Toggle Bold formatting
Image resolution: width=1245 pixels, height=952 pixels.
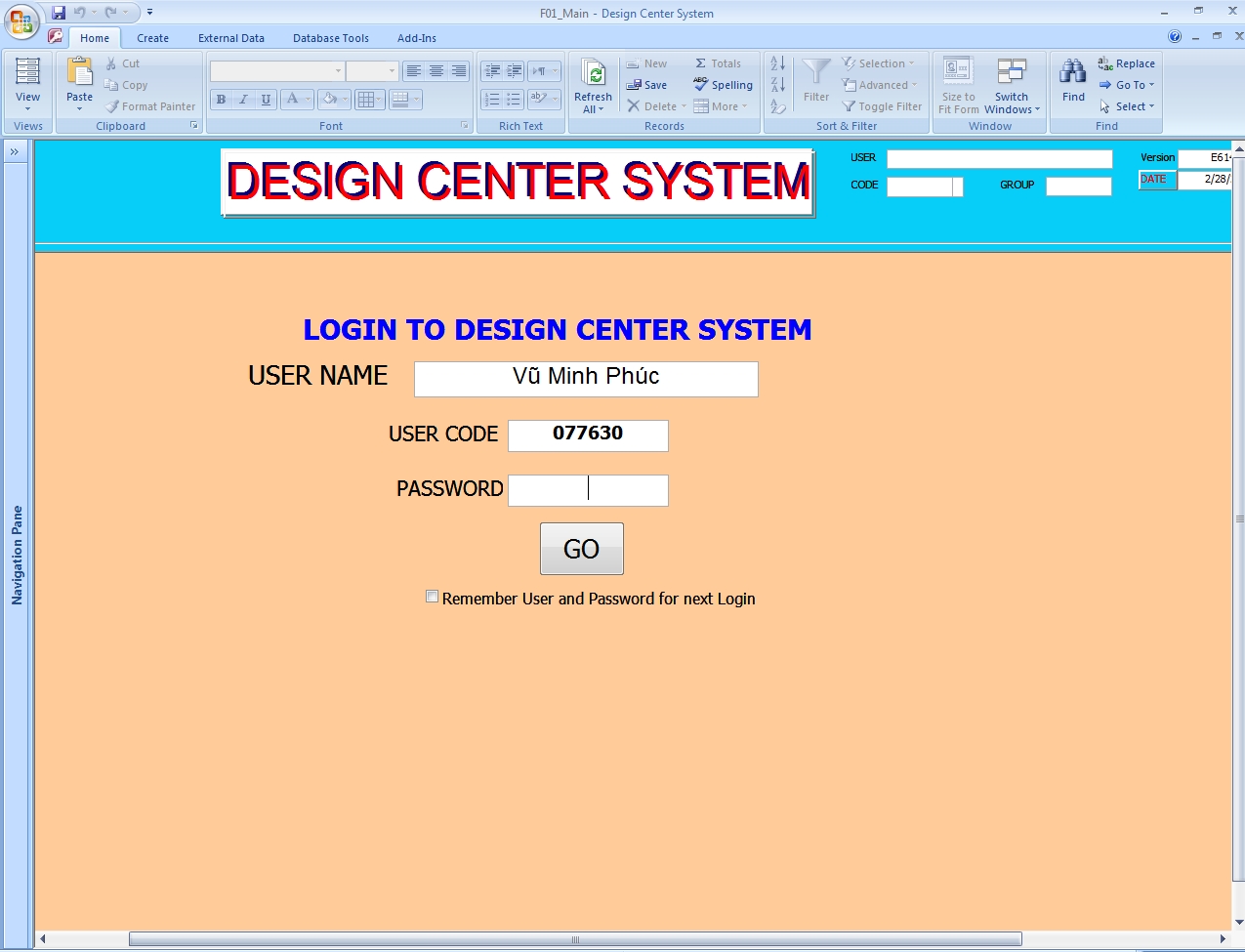coord(221,100)
